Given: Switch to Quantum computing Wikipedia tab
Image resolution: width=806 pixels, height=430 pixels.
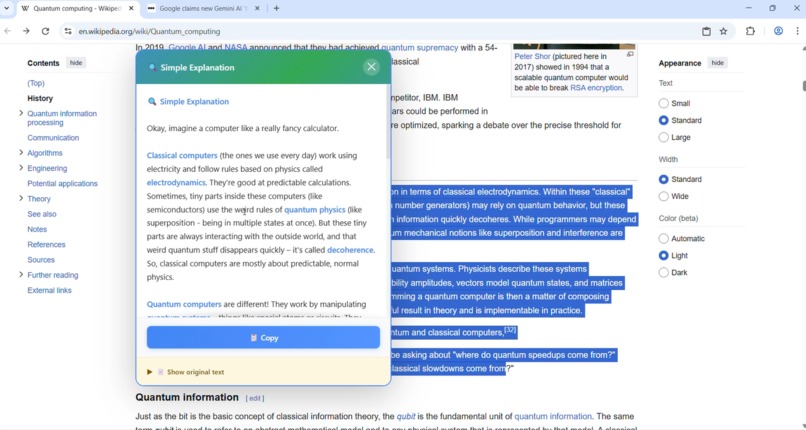Looking at the screenshot, I should [77, 8].
